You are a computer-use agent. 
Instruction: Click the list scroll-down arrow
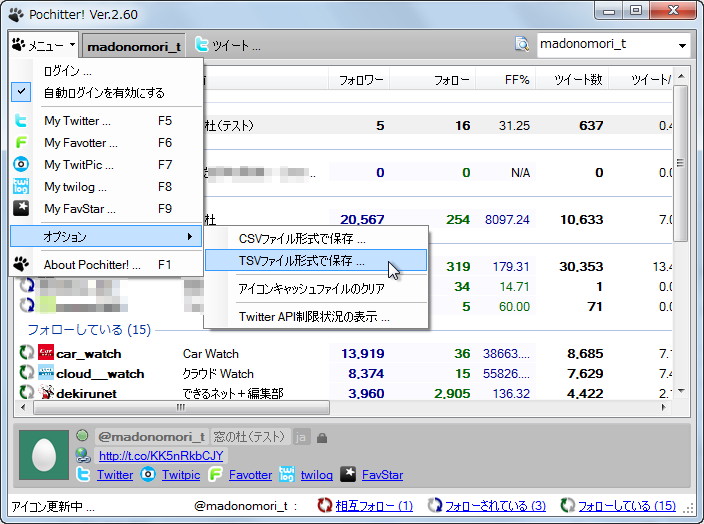click(681, 392)
